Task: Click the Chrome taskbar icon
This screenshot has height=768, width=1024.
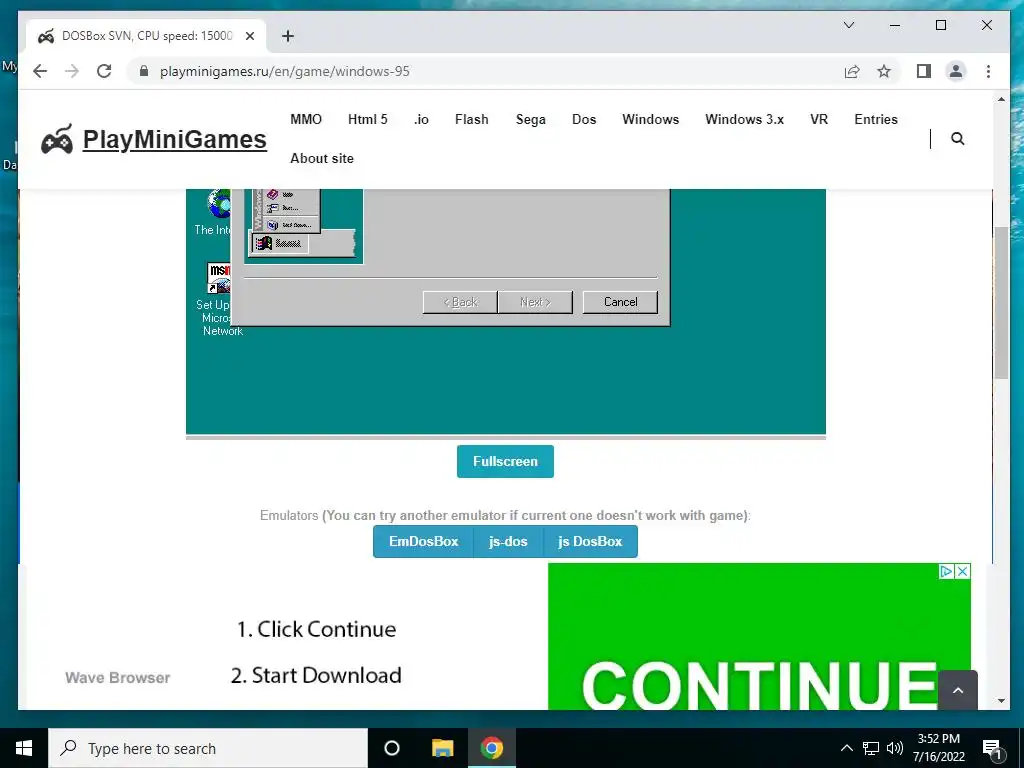Action: click(x=492, y=748)
